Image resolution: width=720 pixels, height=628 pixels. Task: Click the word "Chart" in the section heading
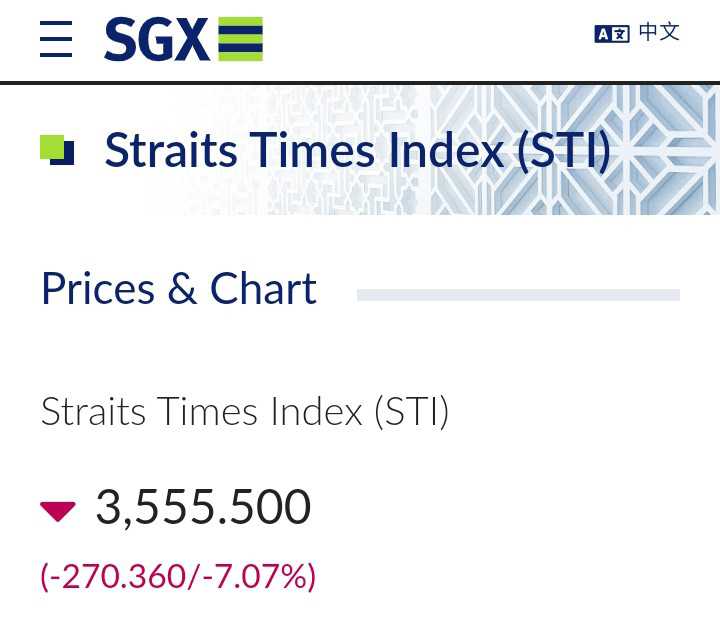(263, 290)
